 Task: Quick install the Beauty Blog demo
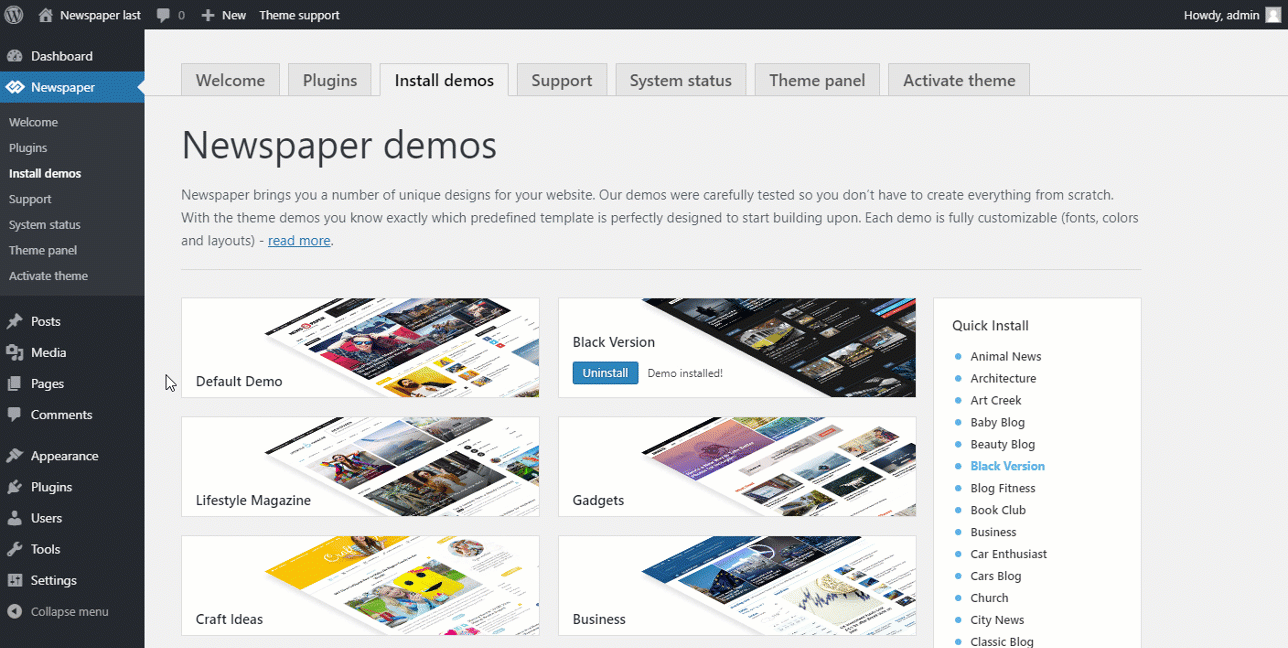(1002, 444)
